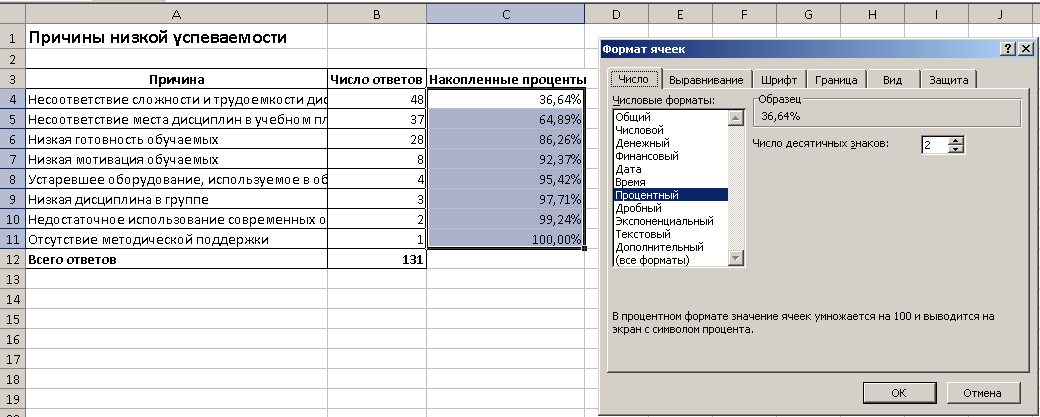Click the Число ответов header cell
This screenshot has height=417, width=1040.
click(377, 80)
